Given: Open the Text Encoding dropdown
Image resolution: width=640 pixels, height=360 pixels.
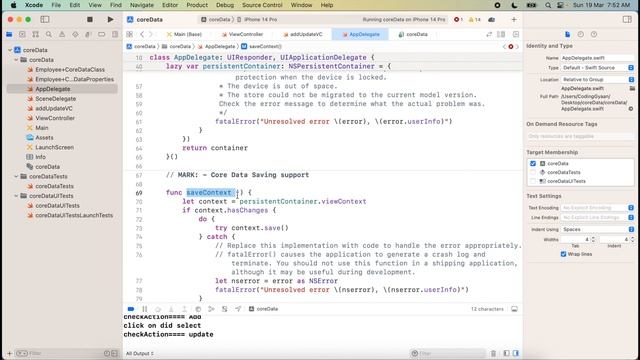Looking at the screenshot, I should [x=598, y=208].
